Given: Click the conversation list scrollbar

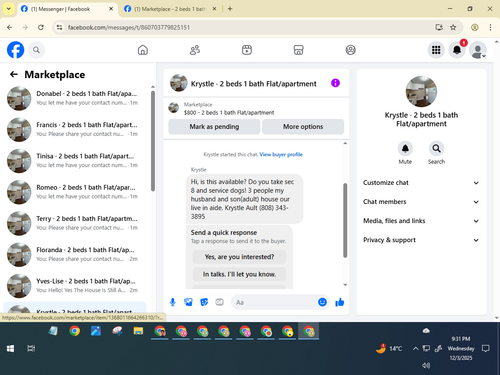Looking at the screenshot, I should [x=153, y=141].
